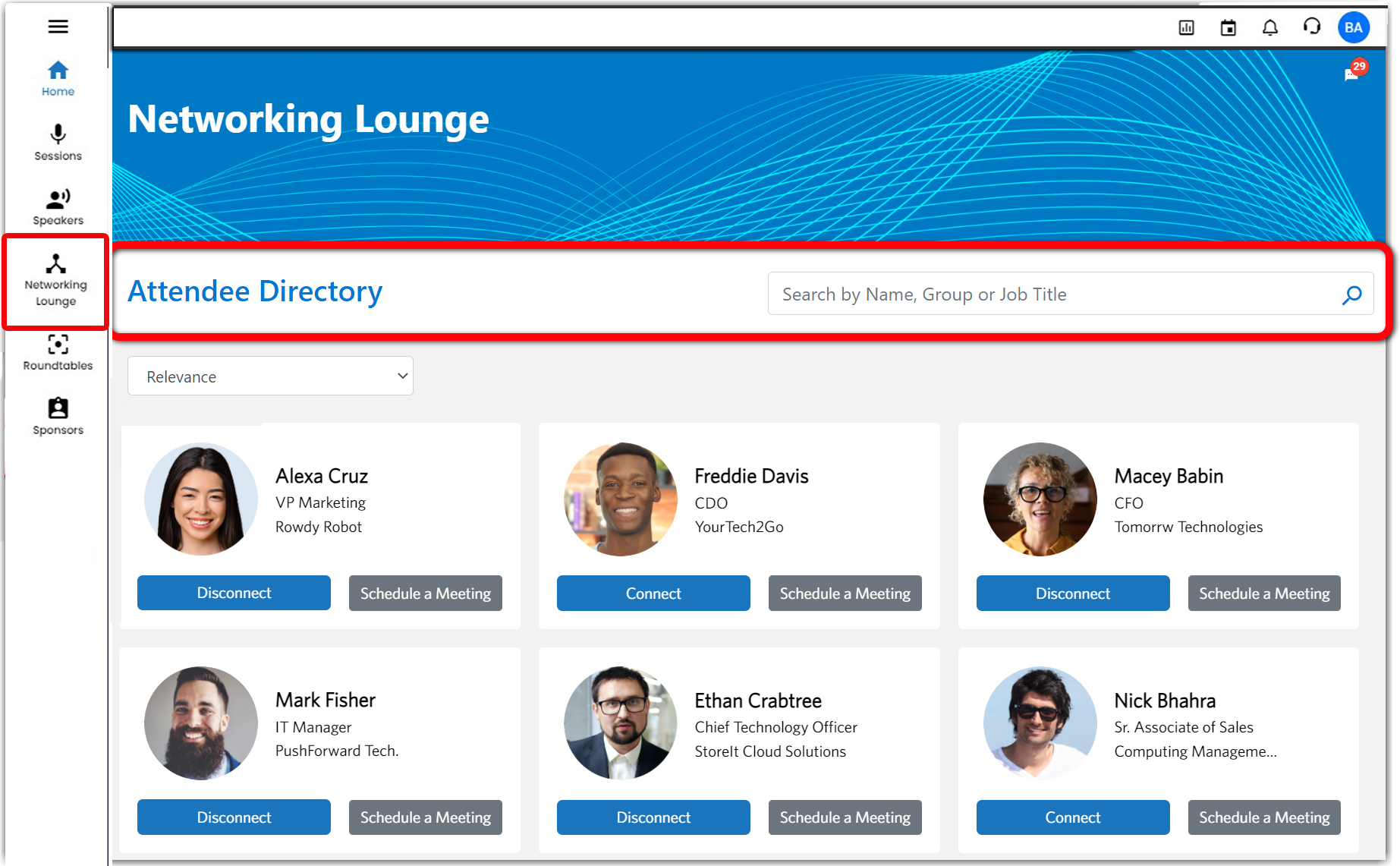Expand the Relevance sort dropdown
Image resolution: width=1400 pixels, height=866 pixels.
pos(270,376)
